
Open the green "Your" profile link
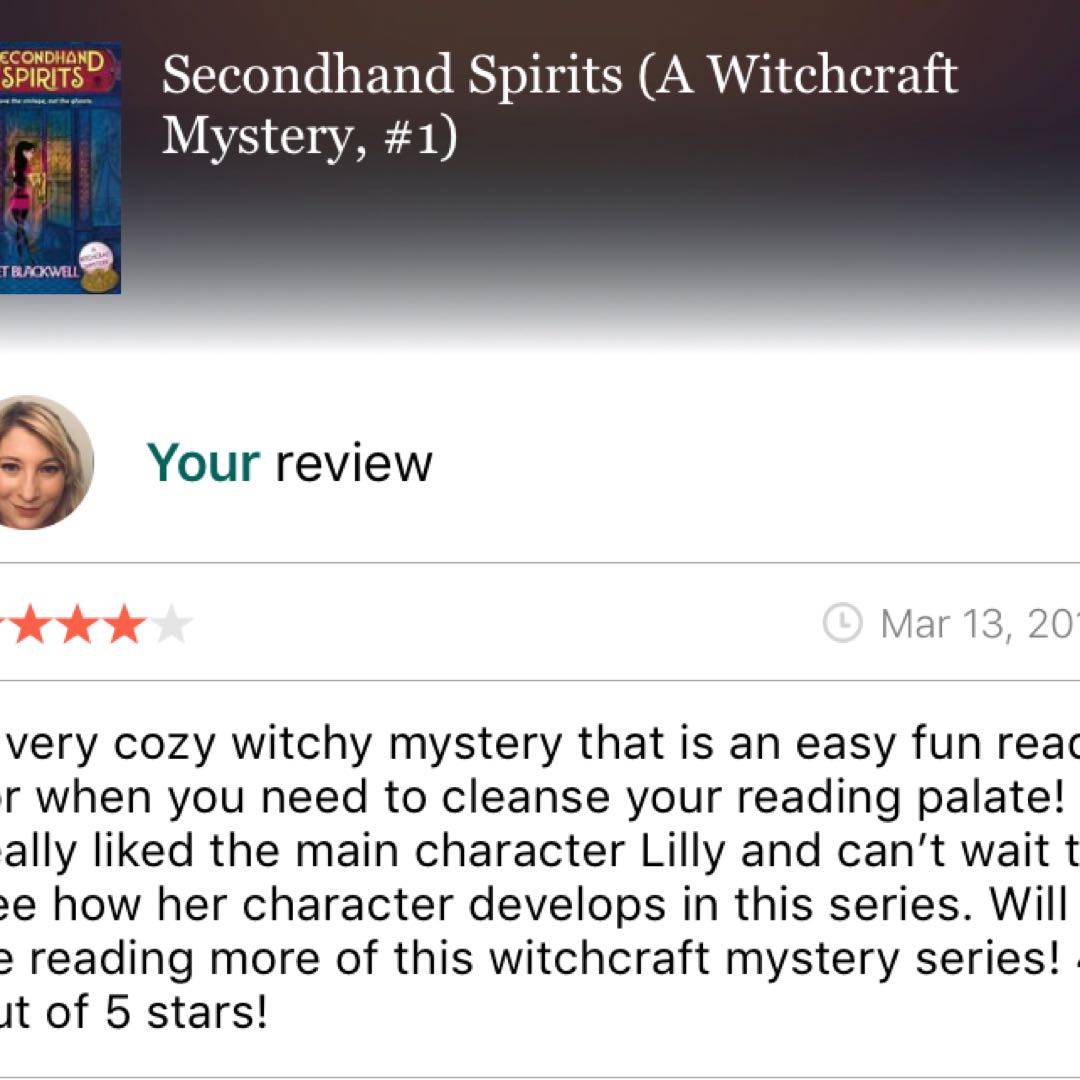[203, 462]
